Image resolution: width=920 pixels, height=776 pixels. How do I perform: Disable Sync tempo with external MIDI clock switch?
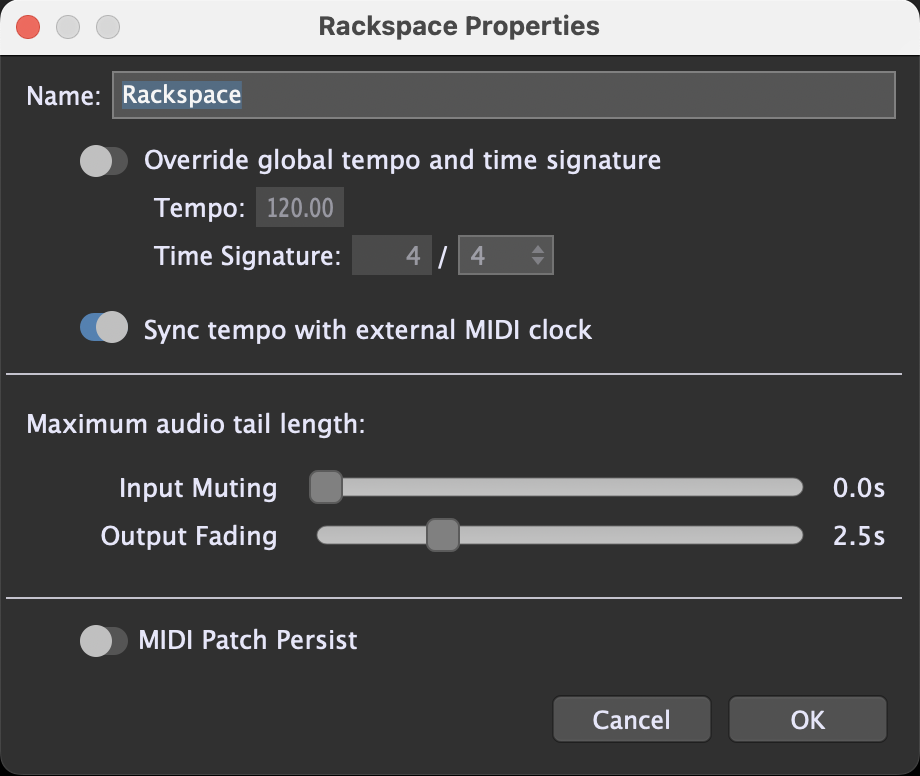pyautogui.click(x=104, y=327)
